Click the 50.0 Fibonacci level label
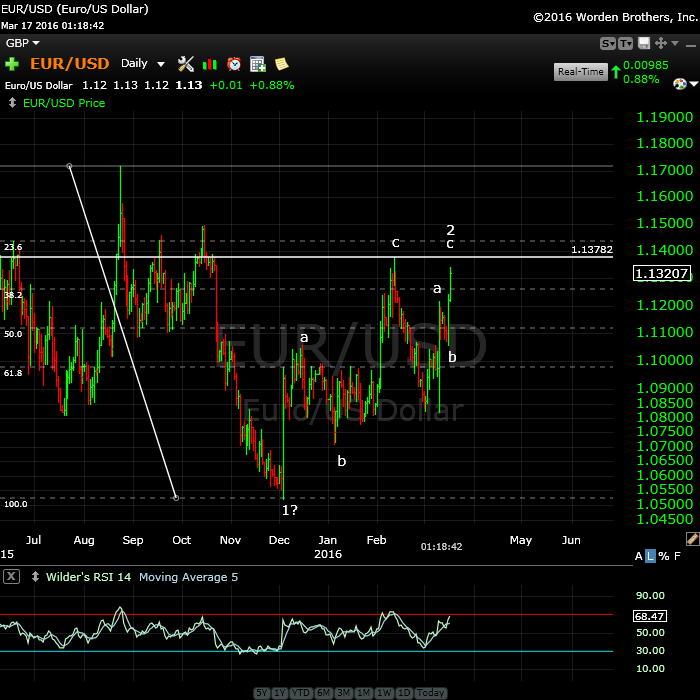 tap(13, 334)
